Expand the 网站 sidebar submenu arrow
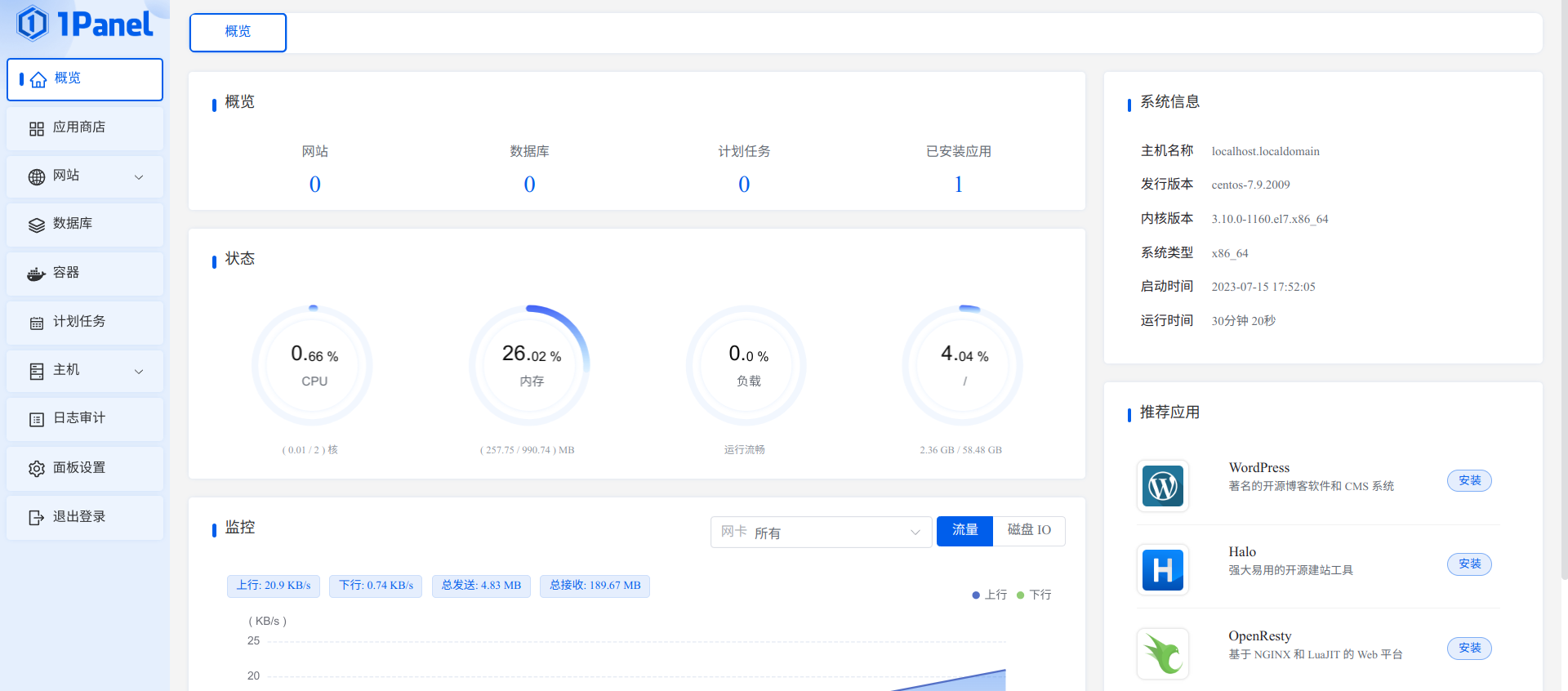1568x691 pixels. [x=139, y=176]
